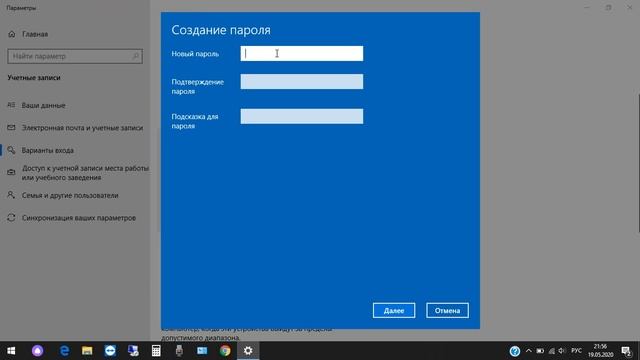Open File Explorer from the taskbar
This screenshot has height=360, width=640.
point(87,351)
